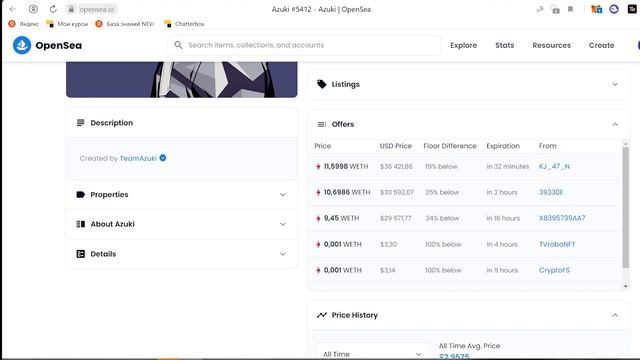This screenshot has height=360, width=640.
Task: Click the Properties label icon
Action: point(80,194)
